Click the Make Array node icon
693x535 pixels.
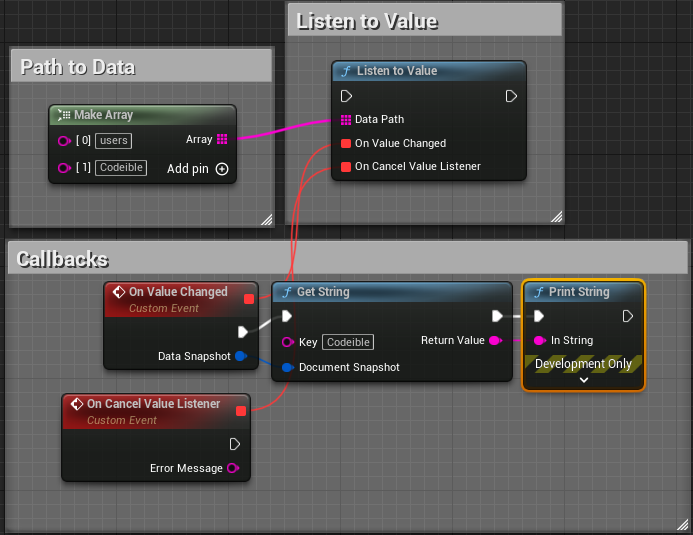pyautogui.click(x=64, y=115)
